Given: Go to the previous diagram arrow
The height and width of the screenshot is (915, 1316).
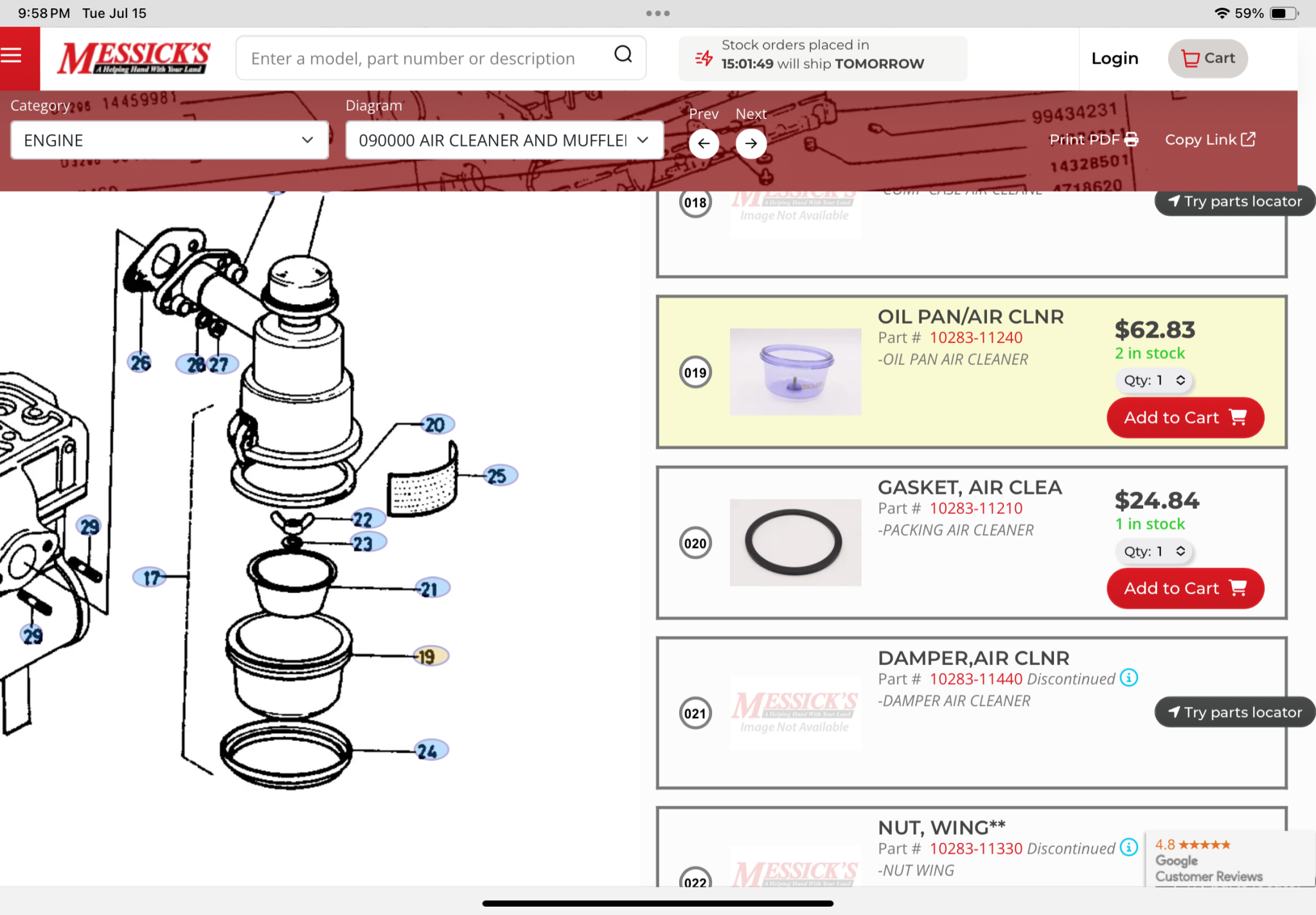Looking at the screenshot, I should (x=704, y=143).
